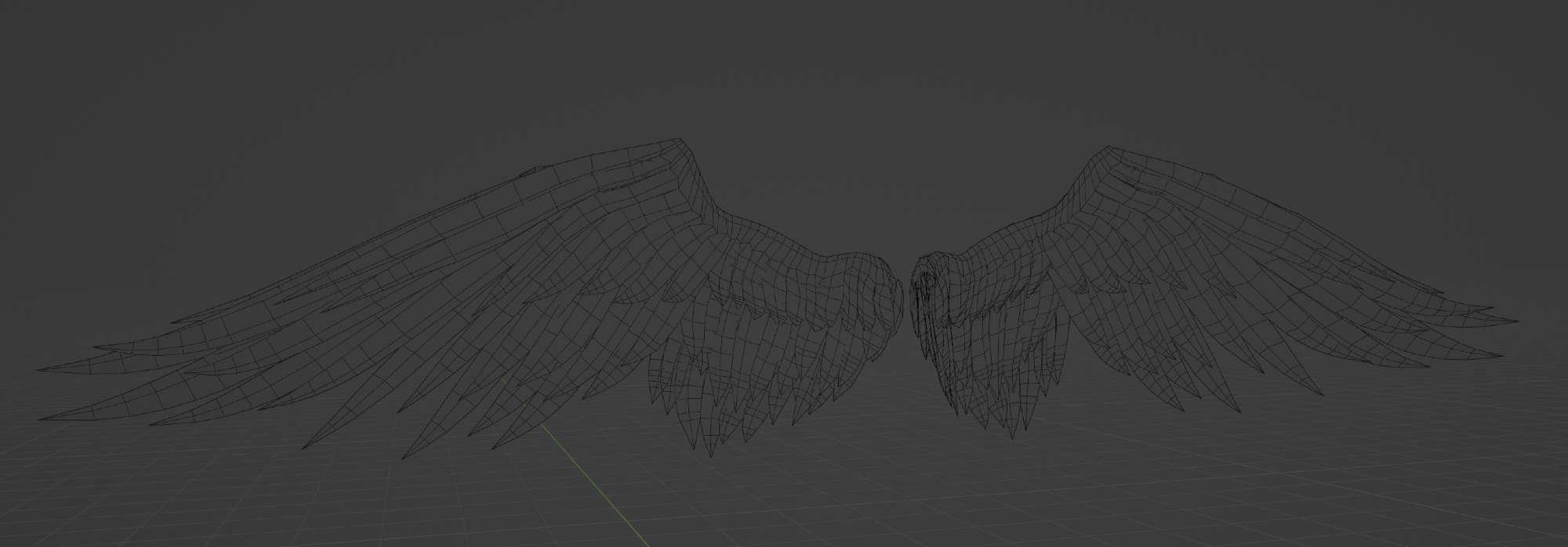The height and width of the screenshot is (547, 1568).
Task: Click the top peak of the left wing
Action: [x=679, y=142]
